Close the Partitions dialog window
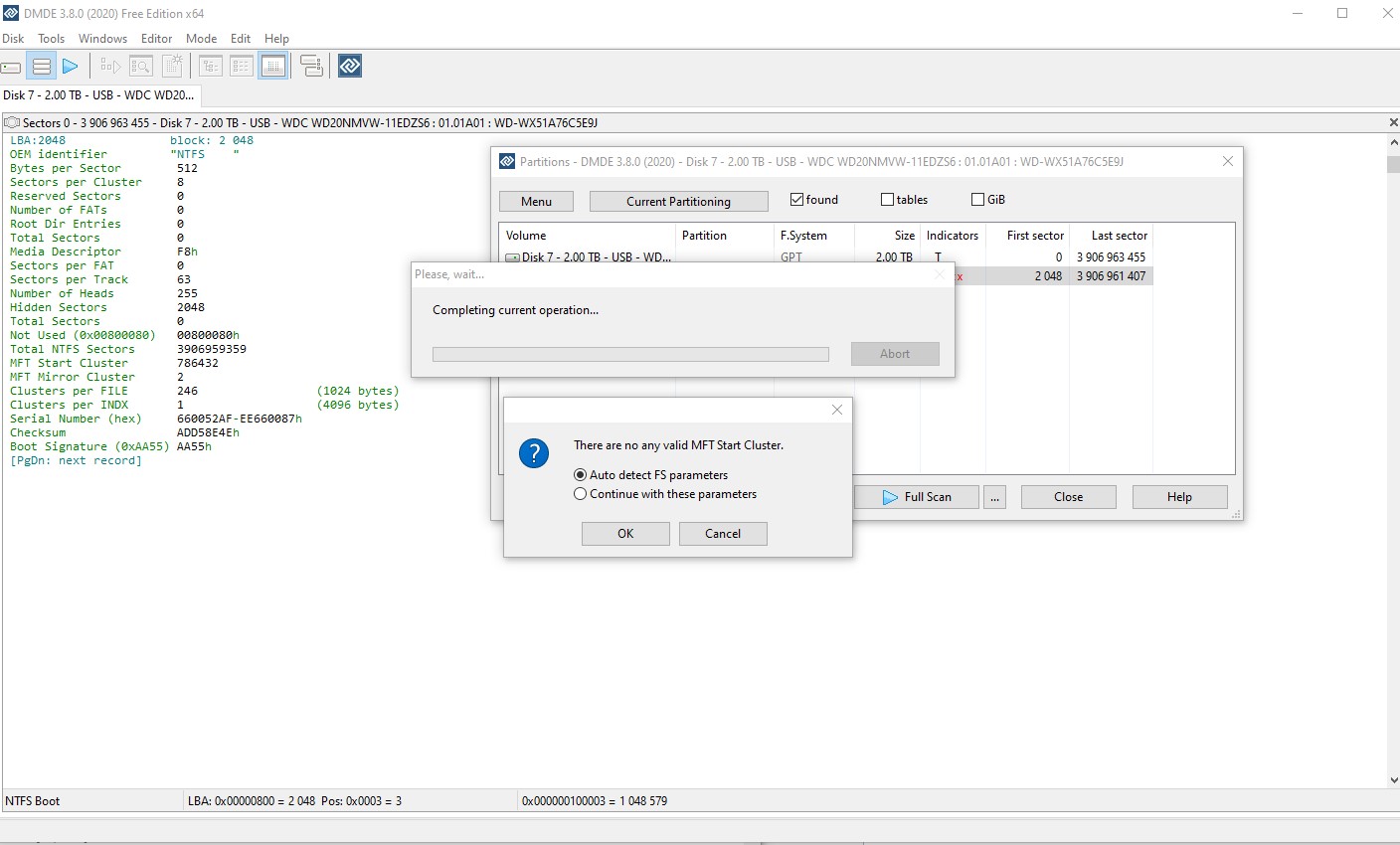 1228,161
